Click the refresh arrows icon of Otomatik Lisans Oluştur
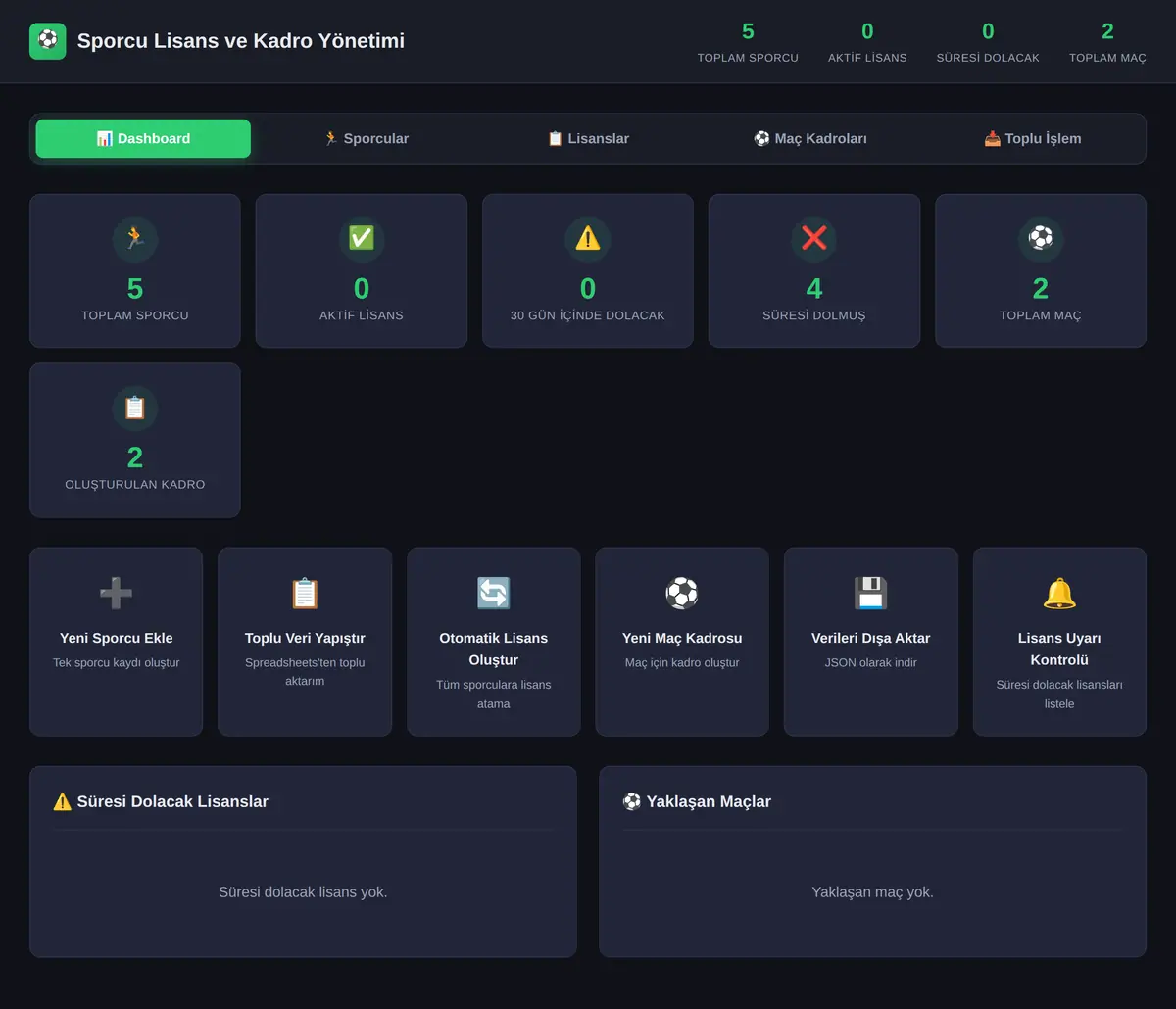 [494, 594]
